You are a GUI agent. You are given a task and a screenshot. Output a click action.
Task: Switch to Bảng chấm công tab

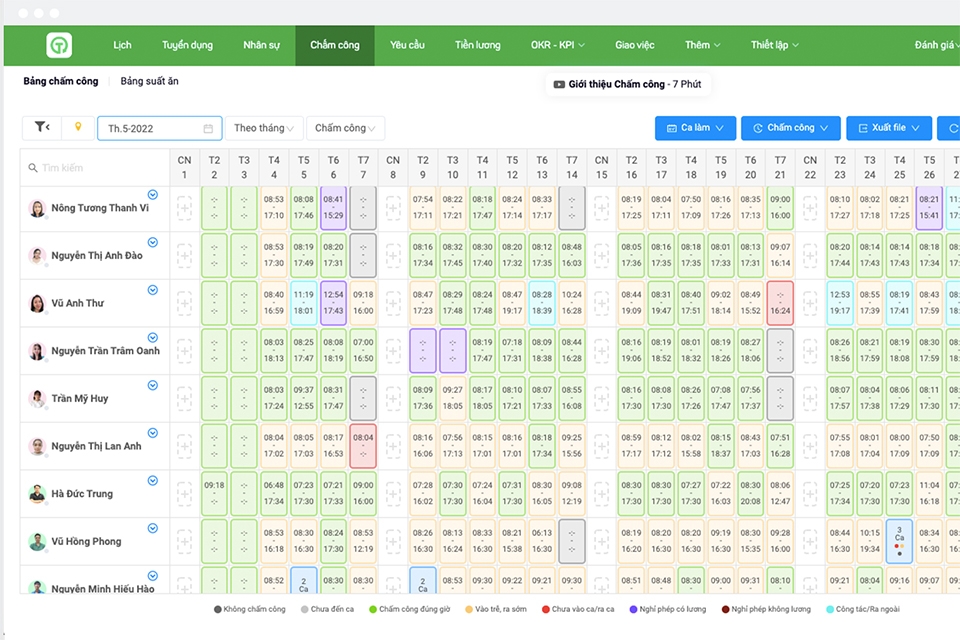click(61, 81)
